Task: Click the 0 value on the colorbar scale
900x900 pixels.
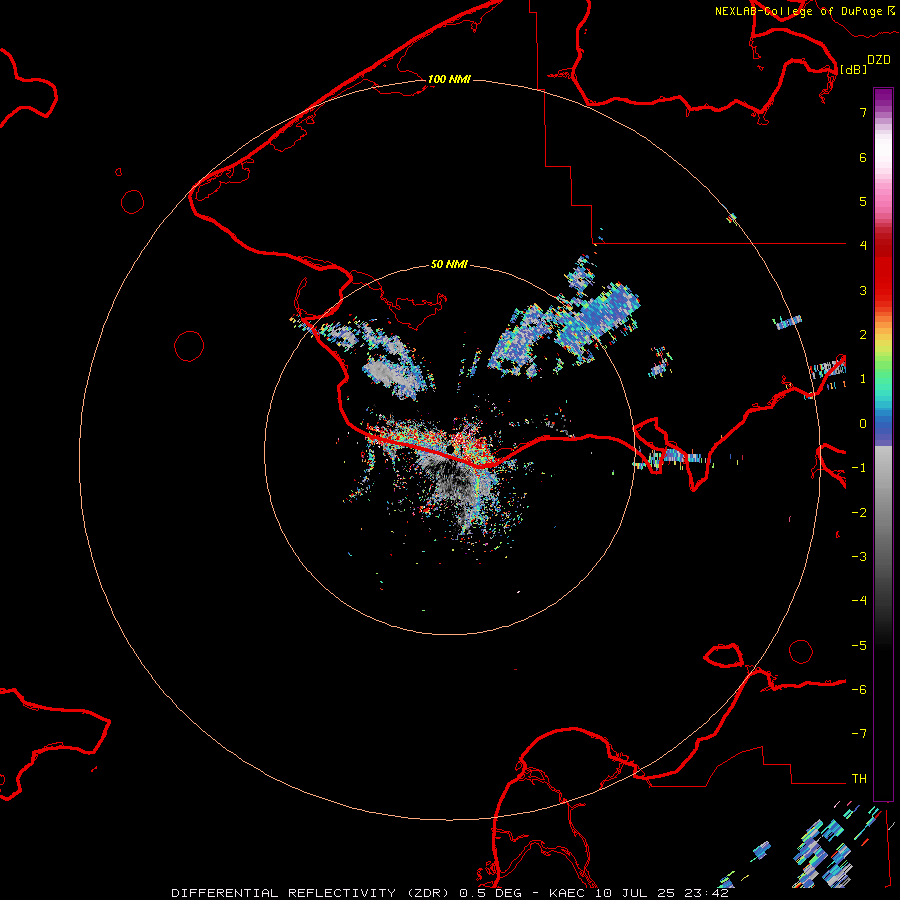Action: coord(863,424)
